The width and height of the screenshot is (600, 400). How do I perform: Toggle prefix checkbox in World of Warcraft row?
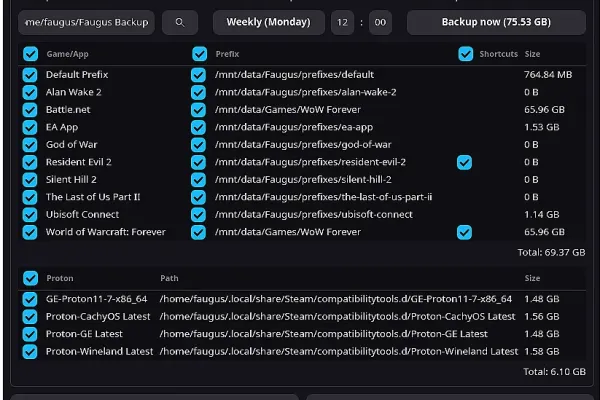pyautogui.click(x=198, y=232)
